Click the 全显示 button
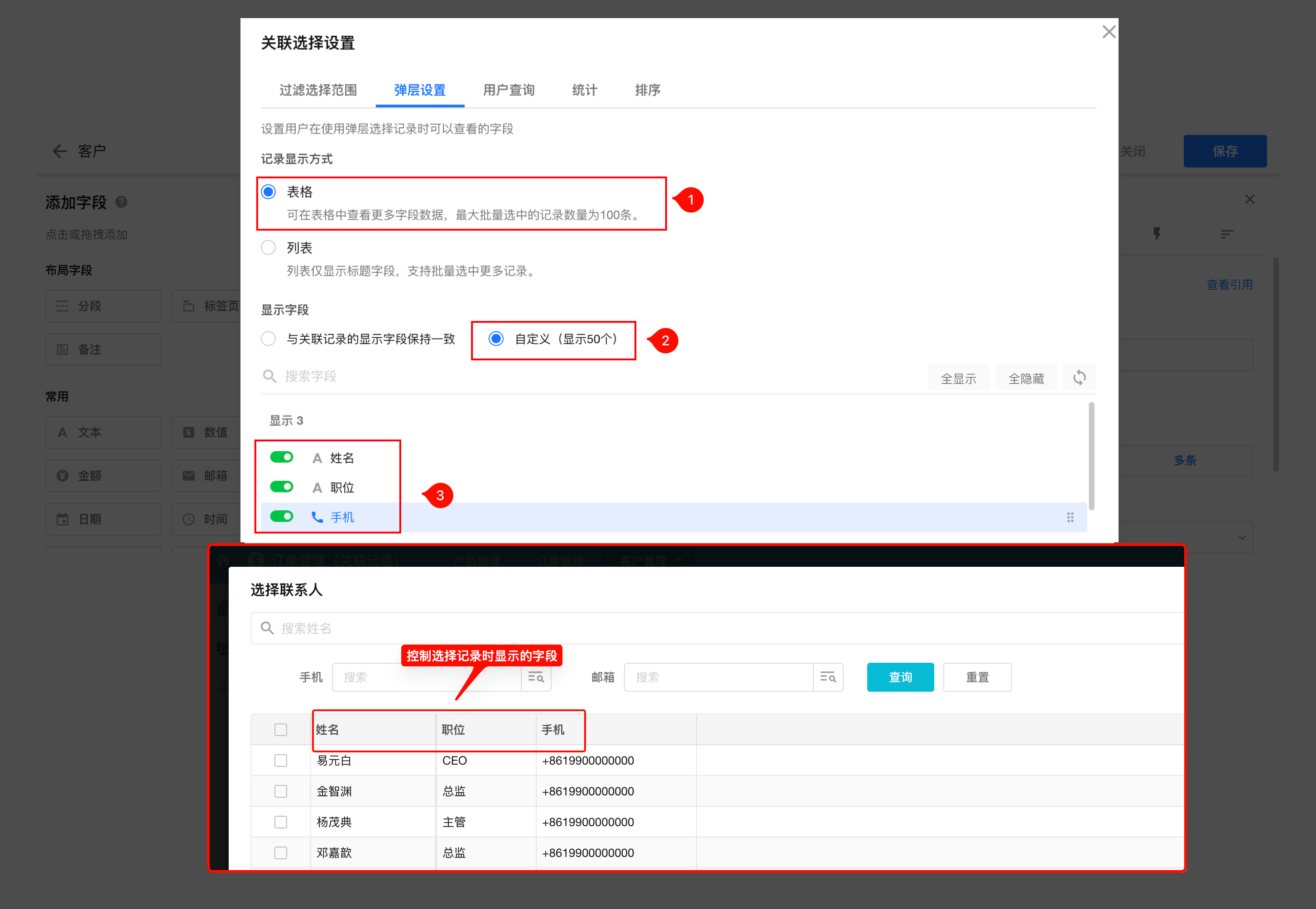 pyautogui.click(x=958, y=378)
